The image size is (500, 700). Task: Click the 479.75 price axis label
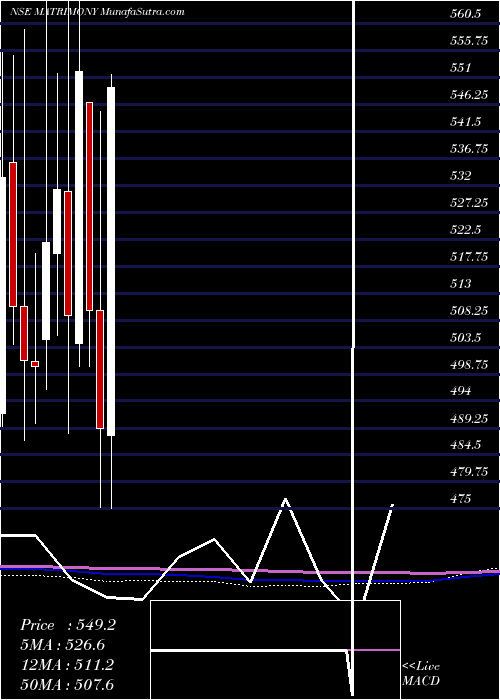(468, 472)
